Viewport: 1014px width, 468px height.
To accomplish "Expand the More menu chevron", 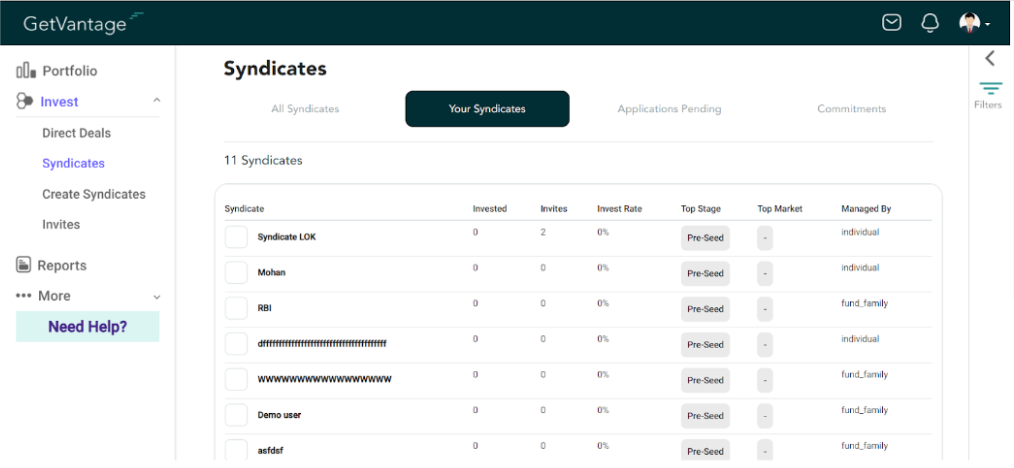I will pyautogui.click(x=156, y=297).
